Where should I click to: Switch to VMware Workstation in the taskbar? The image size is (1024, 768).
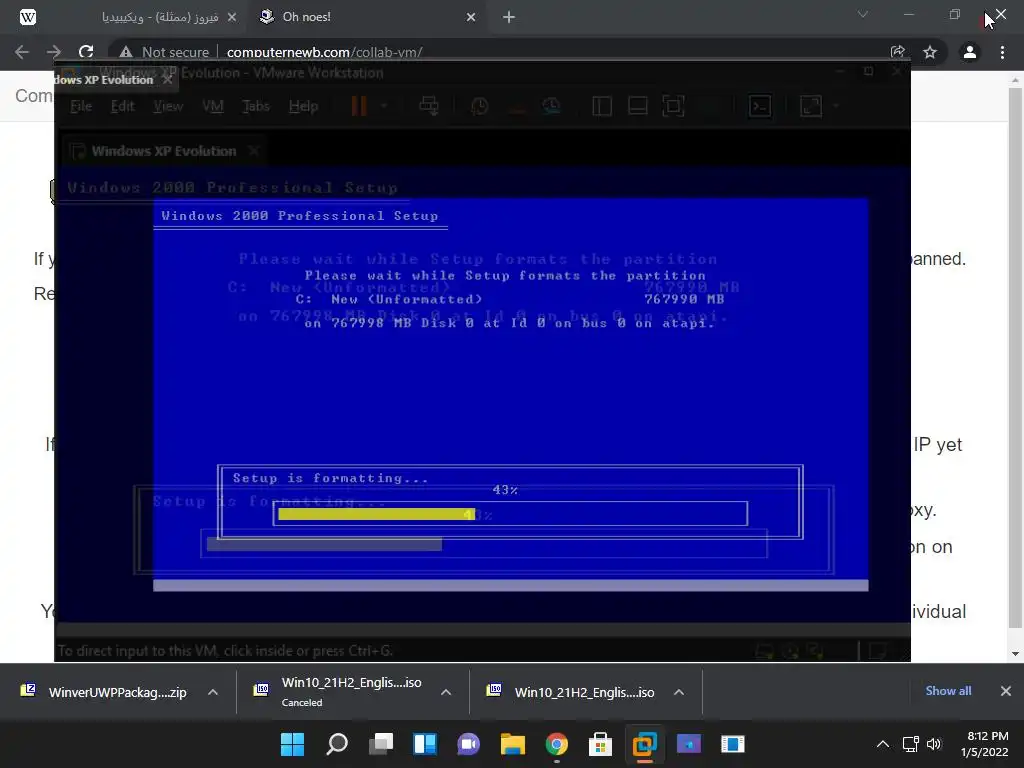pos(645,744)
